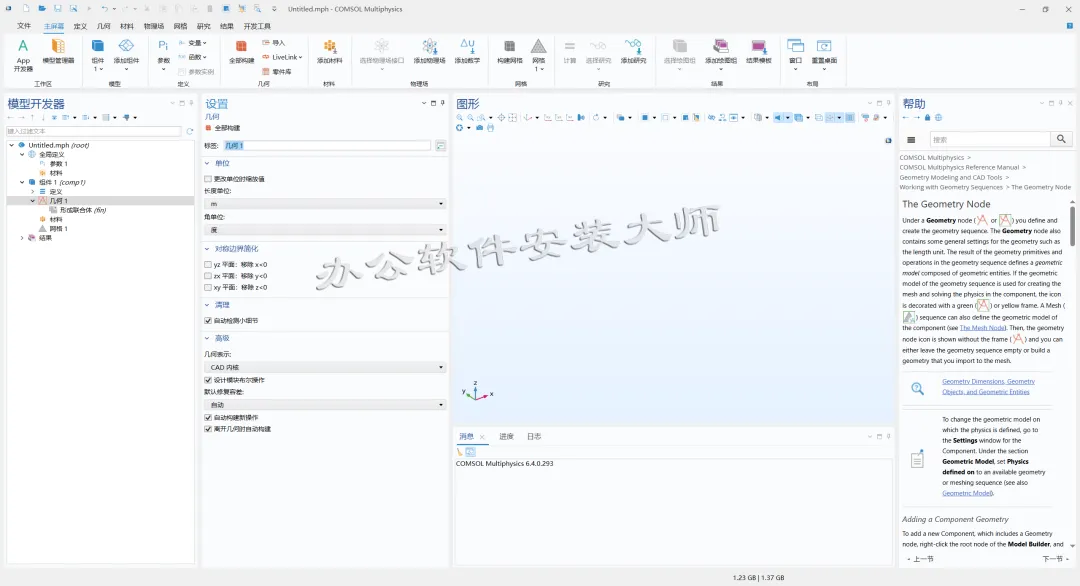Screen dimensions: 1080x586
Task: Click the camera snapshot icon in Graphics toolbar
Action: pos(479,128)
